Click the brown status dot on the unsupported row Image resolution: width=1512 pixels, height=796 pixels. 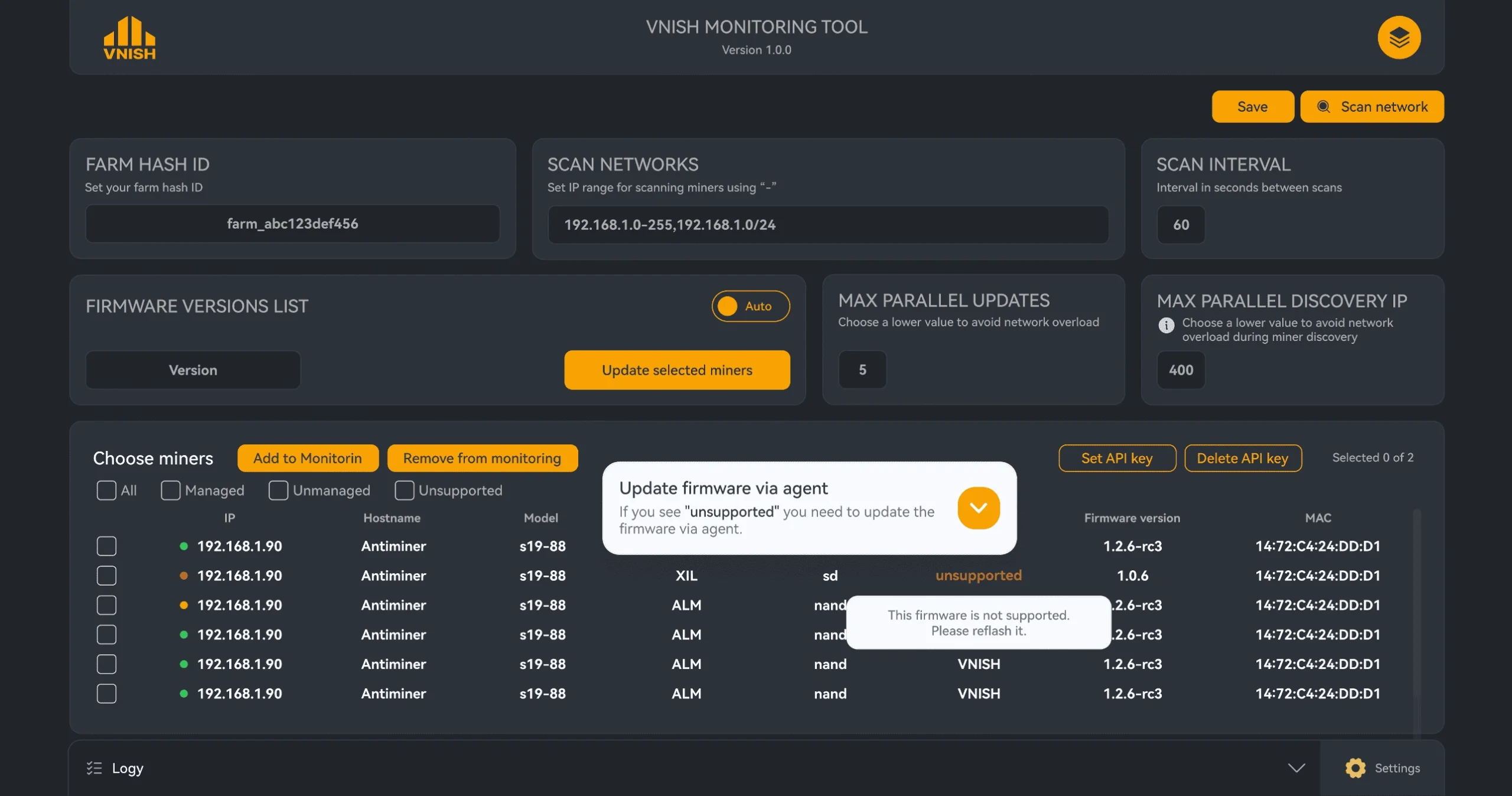coord(184,576)
